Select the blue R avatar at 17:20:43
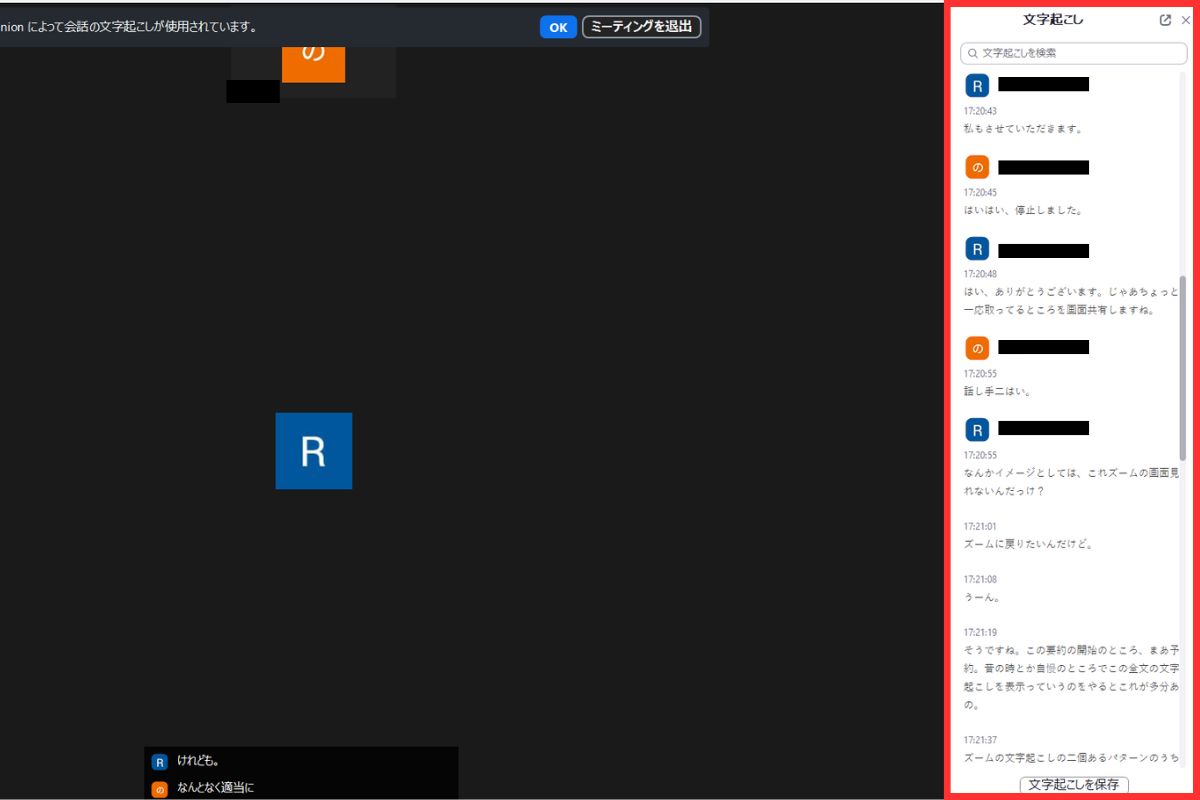Screen dimensions: 1200x800 point(977,85)
